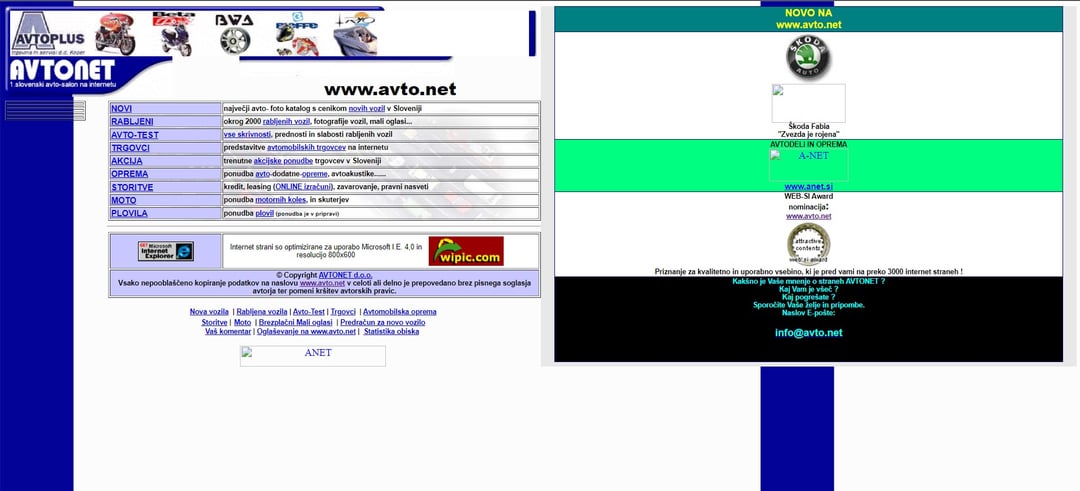Click www.avto.net in the copyright notice
This screenshot has width=1080, height=491.
click(322, 283)
